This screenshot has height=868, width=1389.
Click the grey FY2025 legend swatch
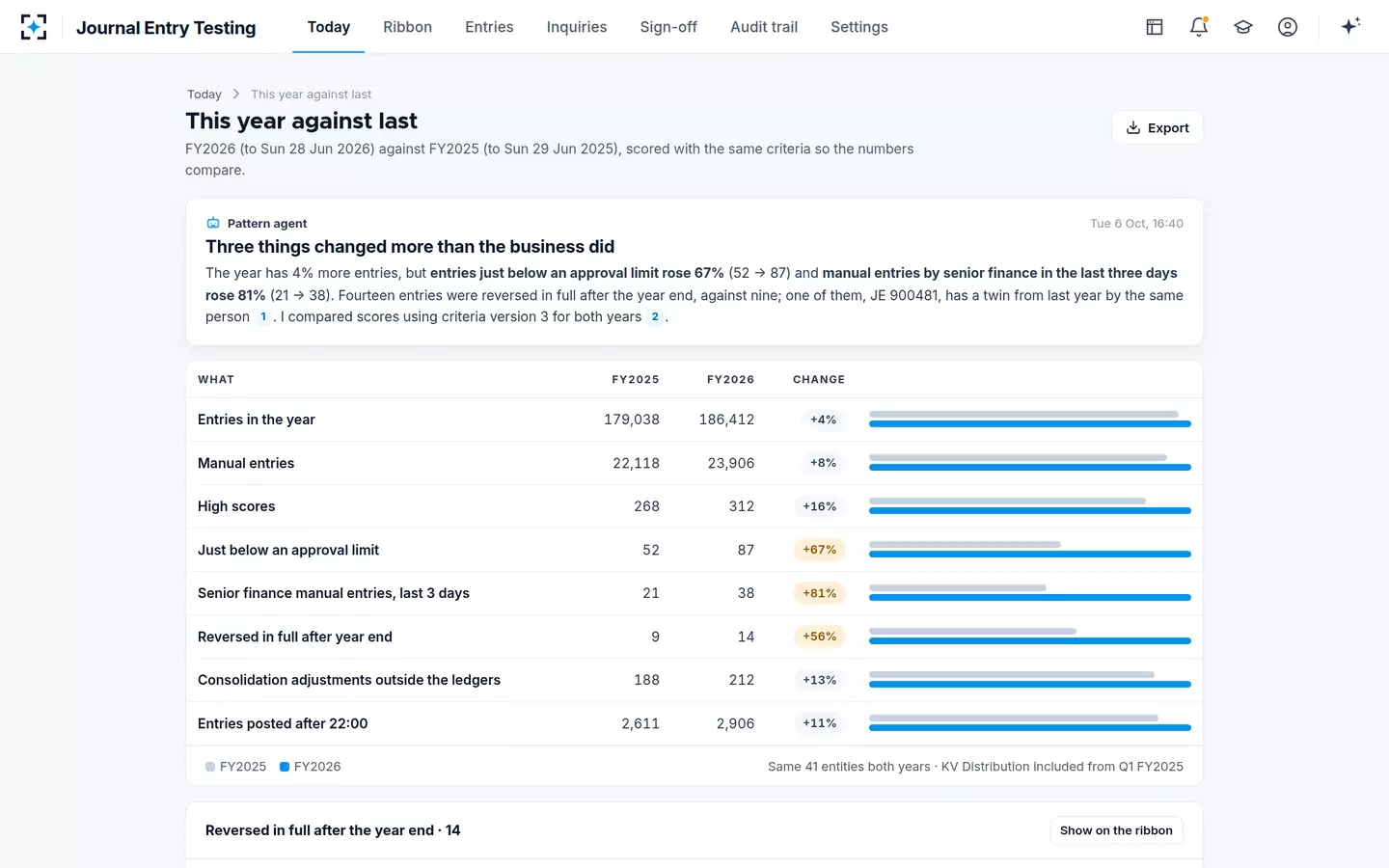point(210,767)
